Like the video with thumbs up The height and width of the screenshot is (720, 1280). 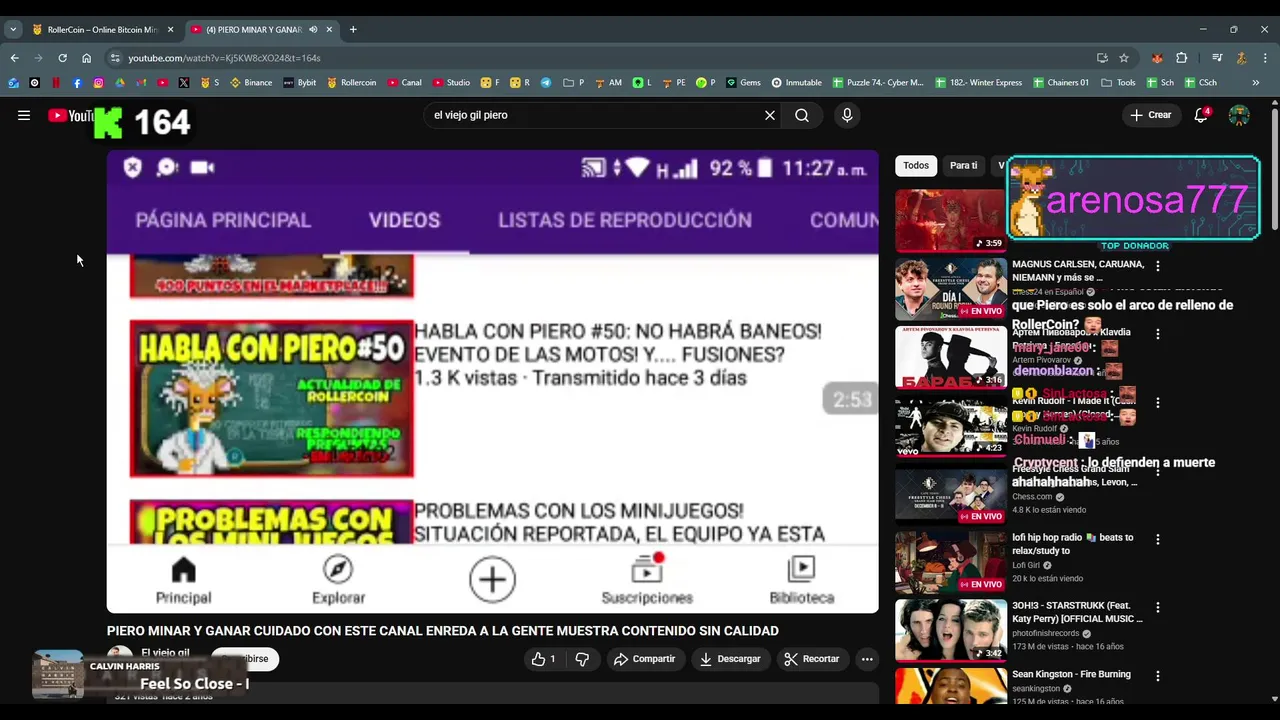544,659
